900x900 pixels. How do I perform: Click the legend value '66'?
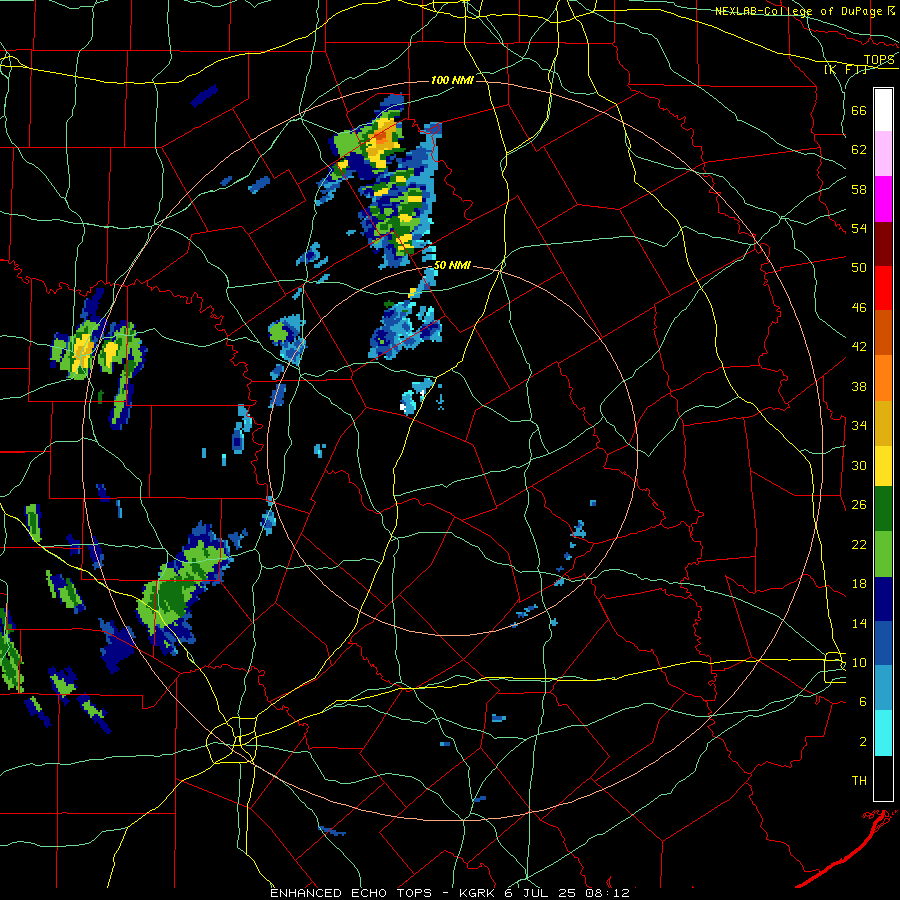click(859, 110)
